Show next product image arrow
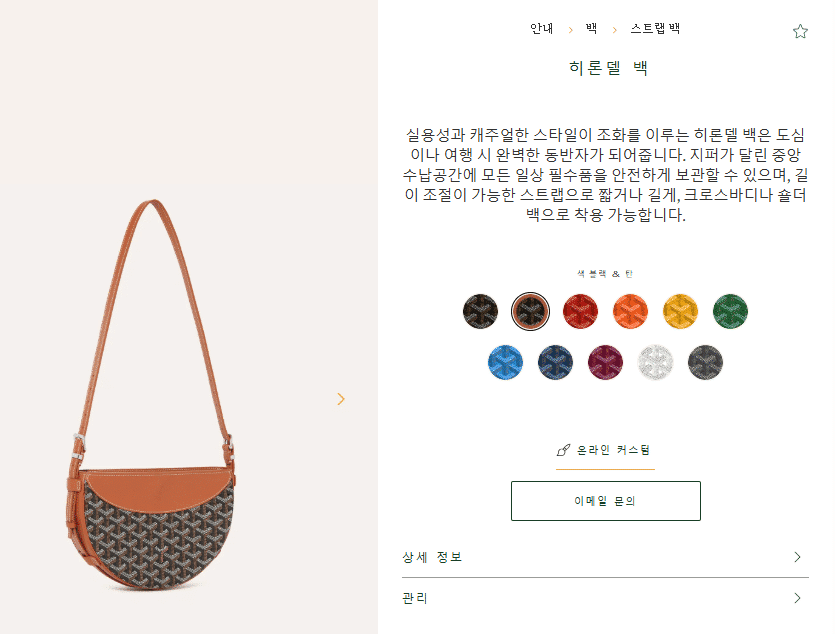 click(341, 399)
